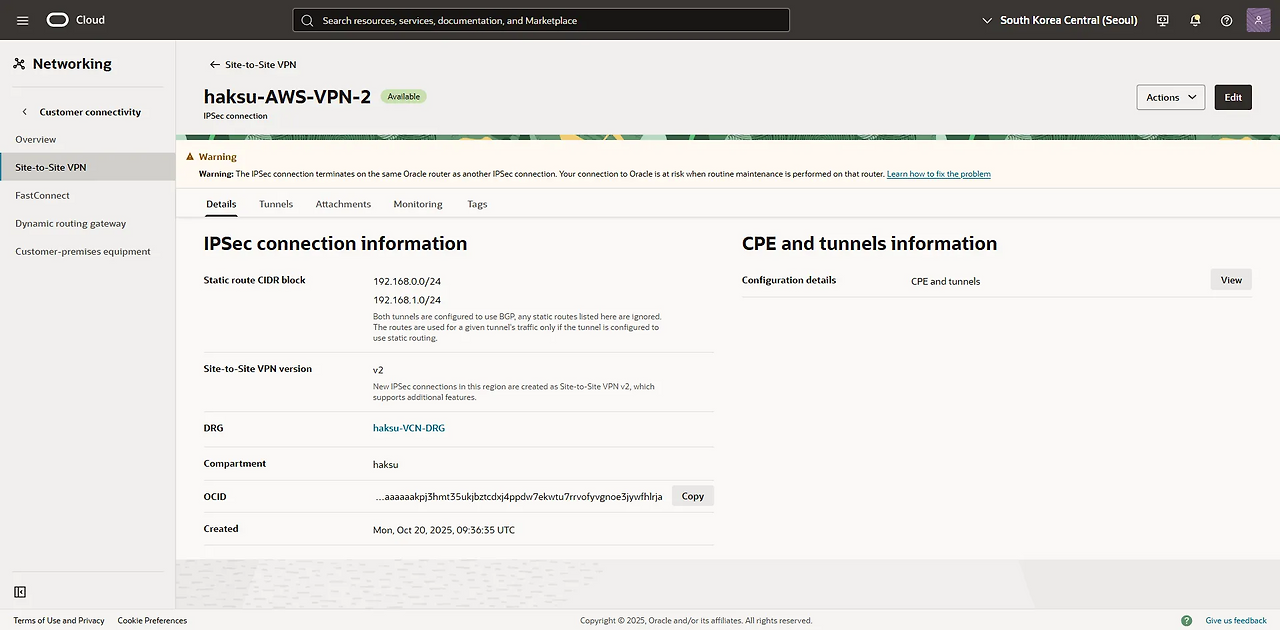Open the Actions dropdown menu
Image resolution: width=1280 pixels, height=630 pixels.
point(1170,97)
